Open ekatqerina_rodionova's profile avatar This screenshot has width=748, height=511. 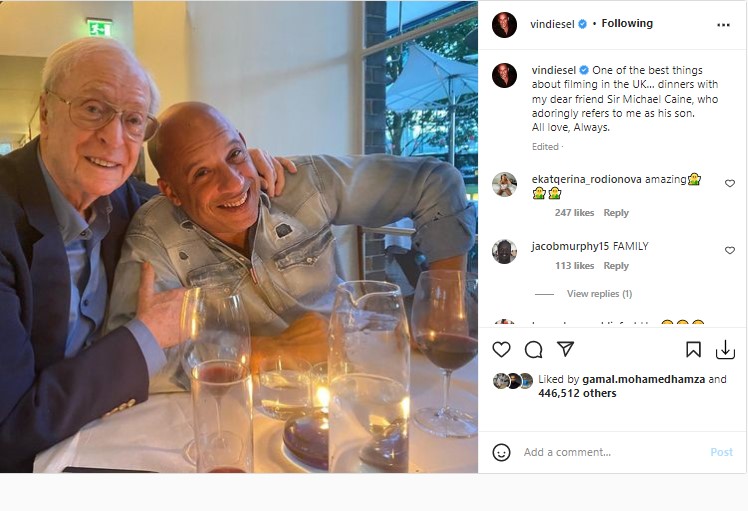pos(504,184)
